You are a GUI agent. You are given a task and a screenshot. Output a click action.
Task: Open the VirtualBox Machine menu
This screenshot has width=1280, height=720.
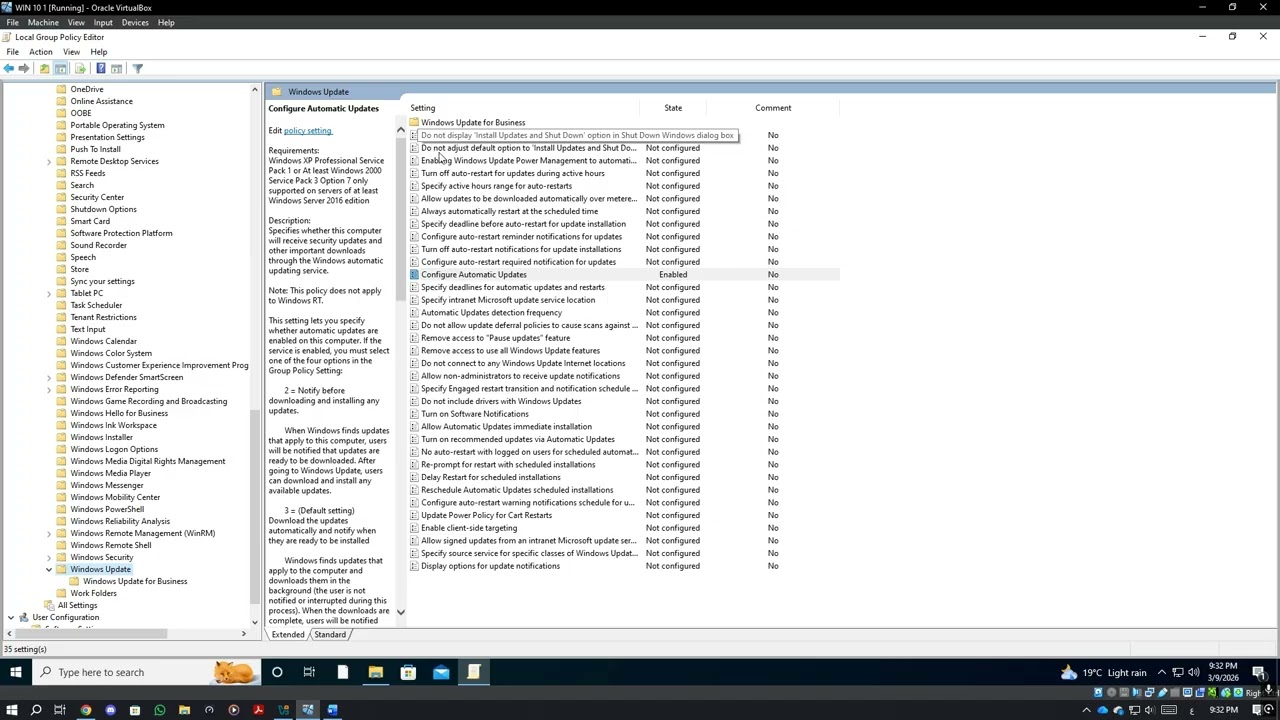[x=43, y=22]
